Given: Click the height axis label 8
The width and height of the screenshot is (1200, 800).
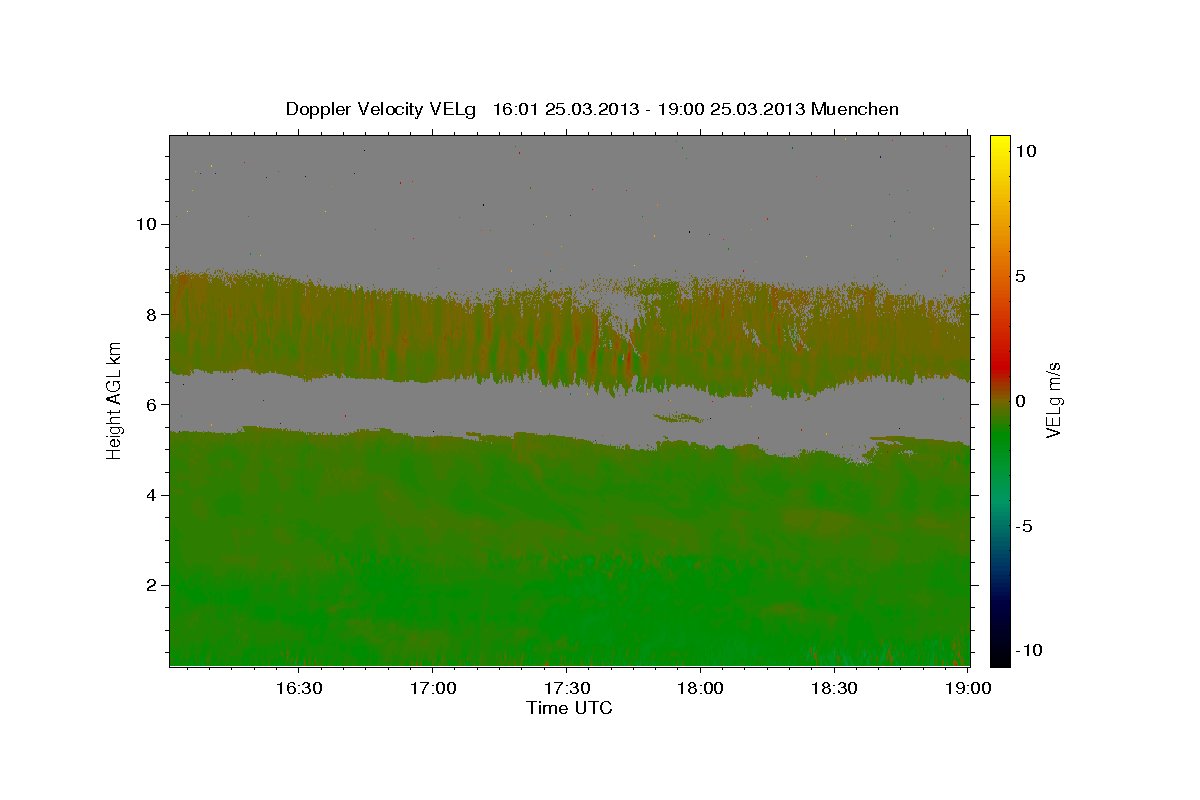Looking at the screenshot, I should point(154,314).
